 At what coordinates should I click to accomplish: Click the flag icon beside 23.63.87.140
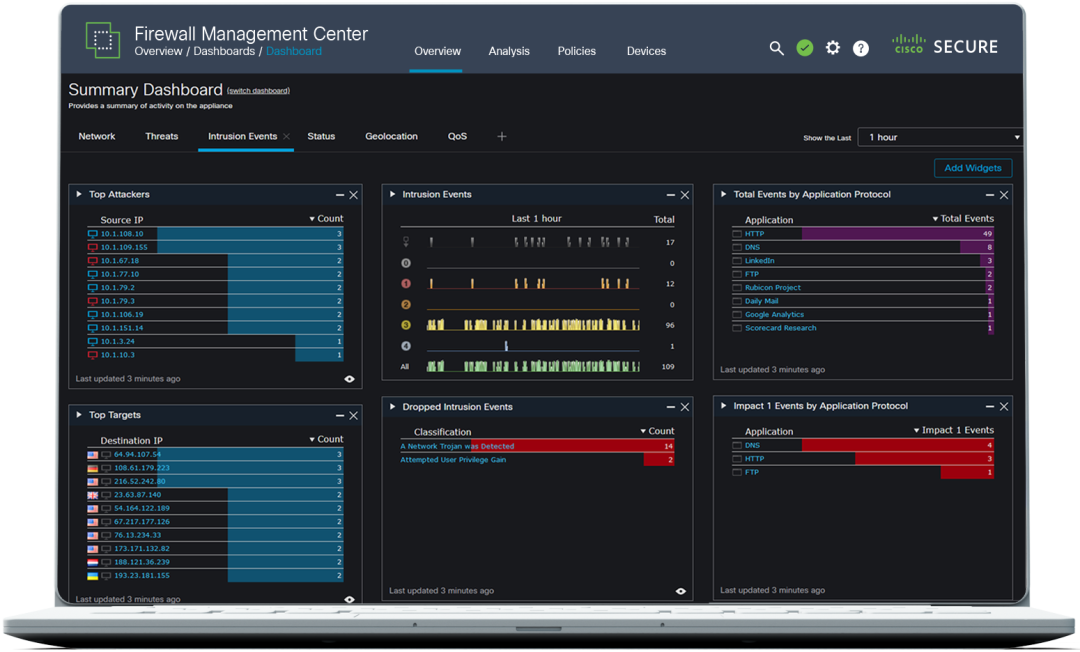click(x=92, y=495)
